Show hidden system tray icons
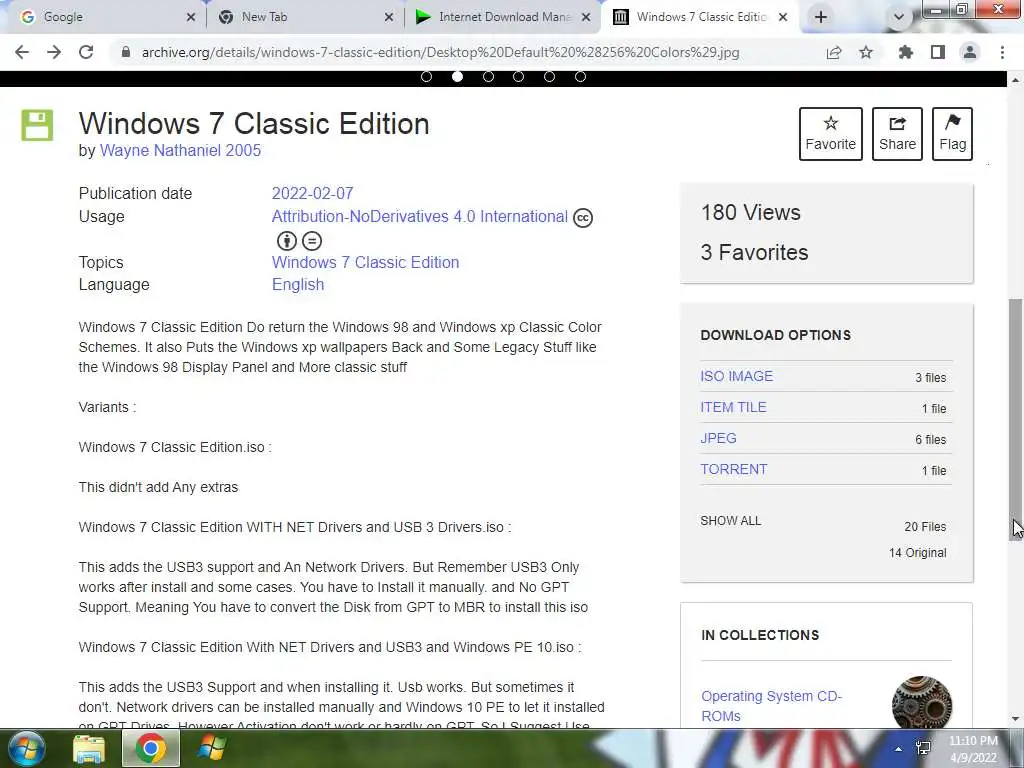The image size is (1024, 768). coord(899,749)
